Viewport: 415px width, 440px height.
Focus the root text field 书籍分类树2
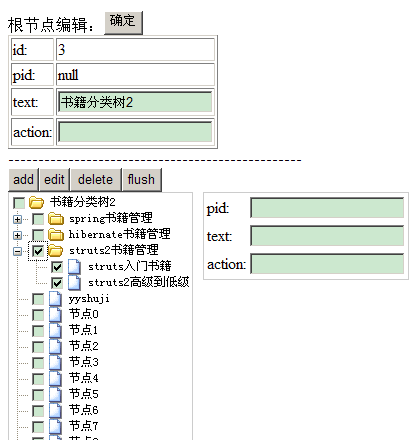[x=135, y=102]
